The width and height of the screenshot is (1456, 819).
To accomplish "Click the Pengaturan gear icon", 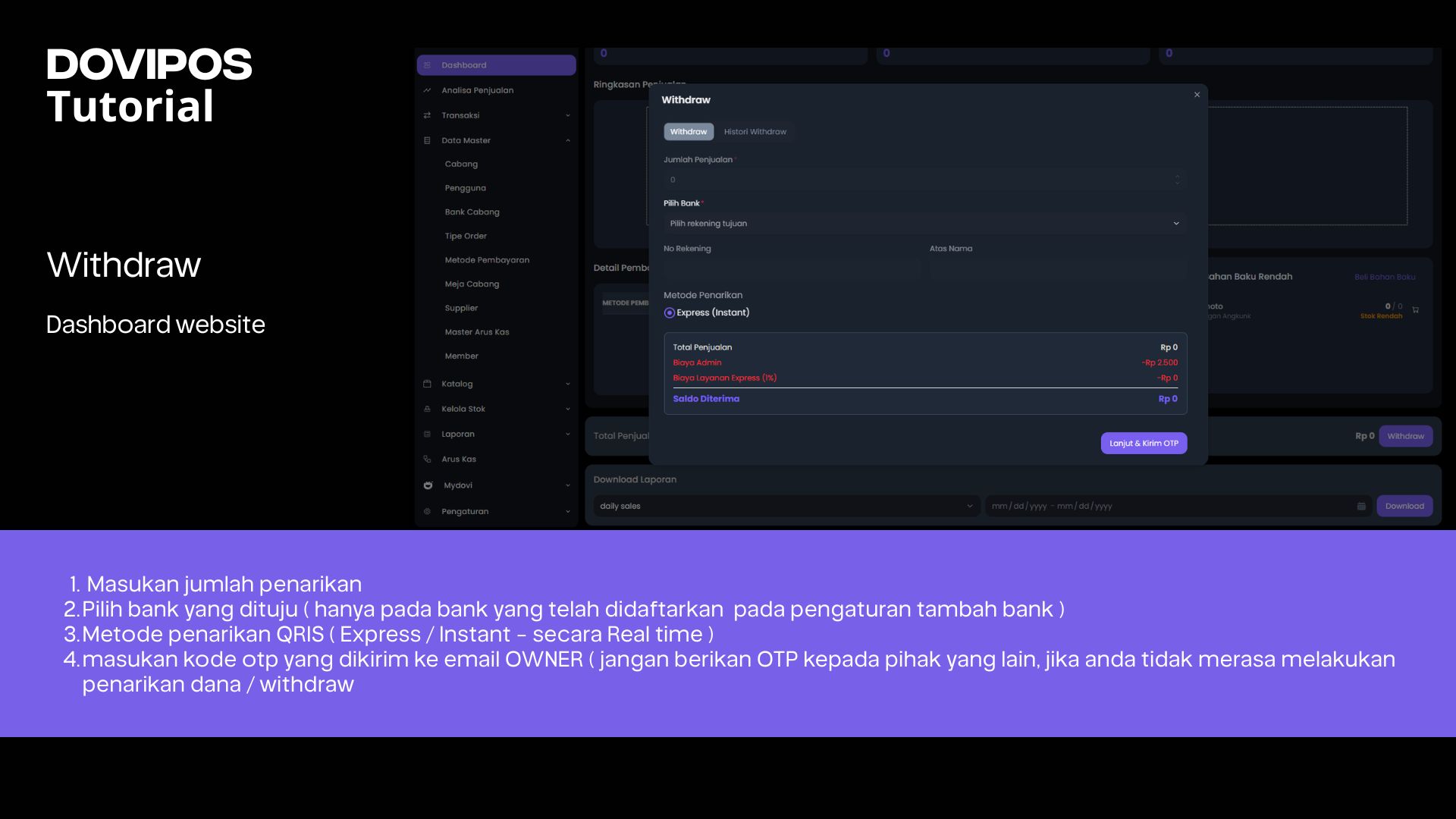I will [427, 512].
